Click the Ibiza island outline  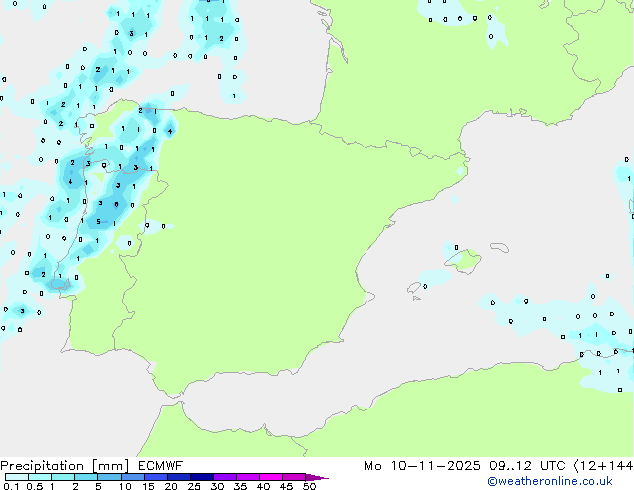(414, 288)
